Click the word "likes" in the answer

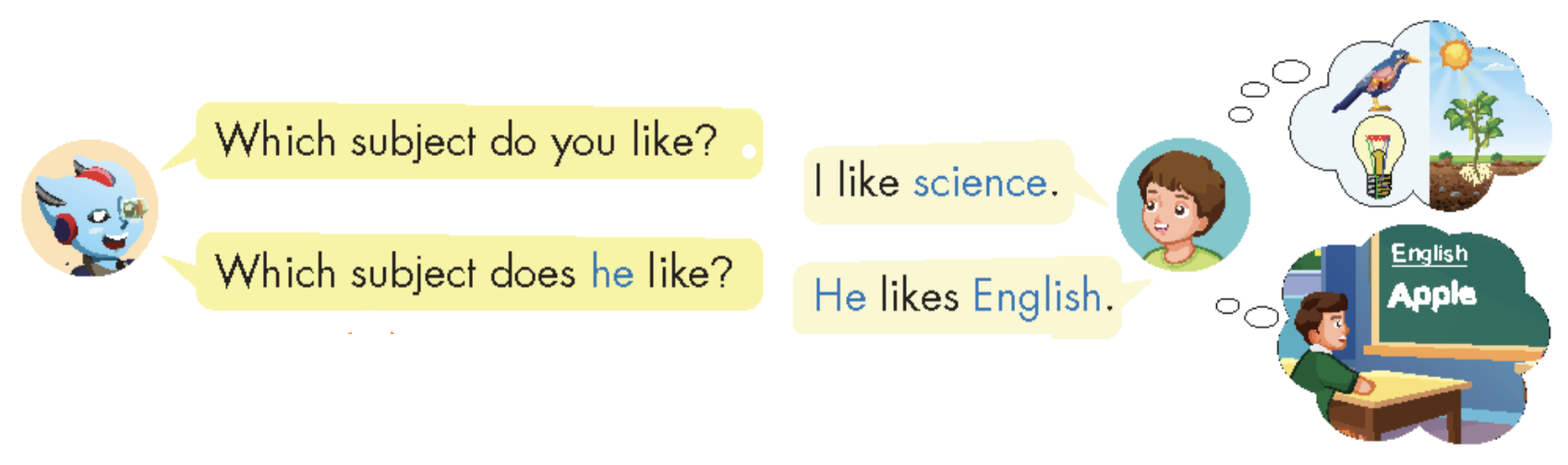point(919,297)
